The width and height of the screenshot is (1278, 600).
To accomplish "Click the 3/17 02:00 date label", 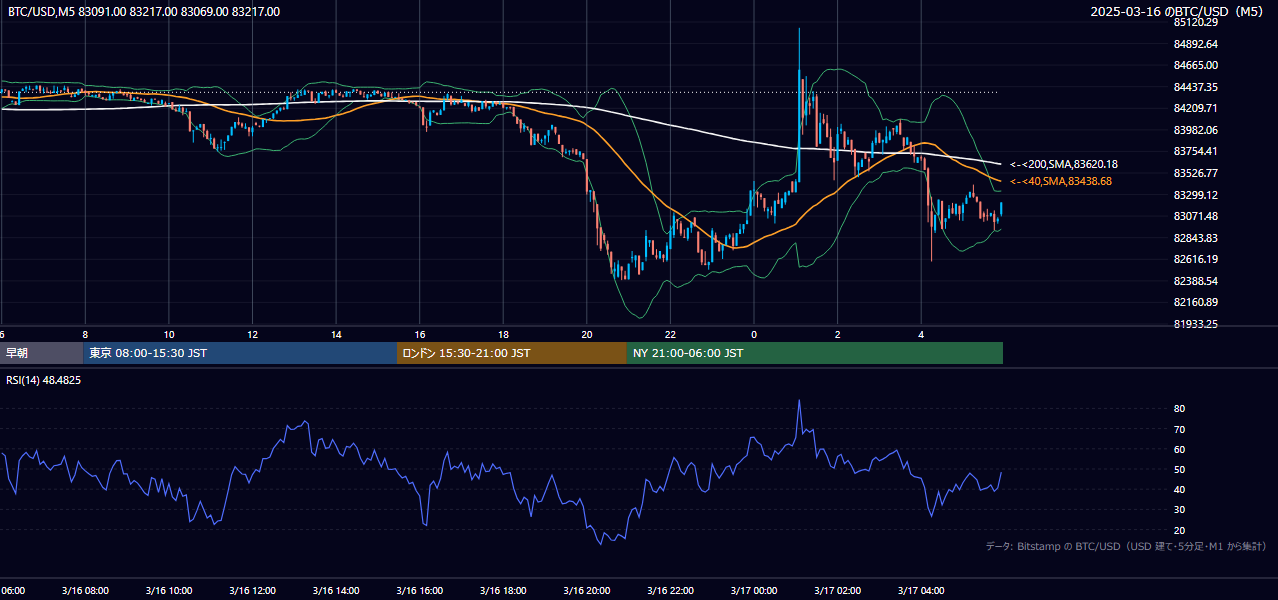I will tap(838, 591).
